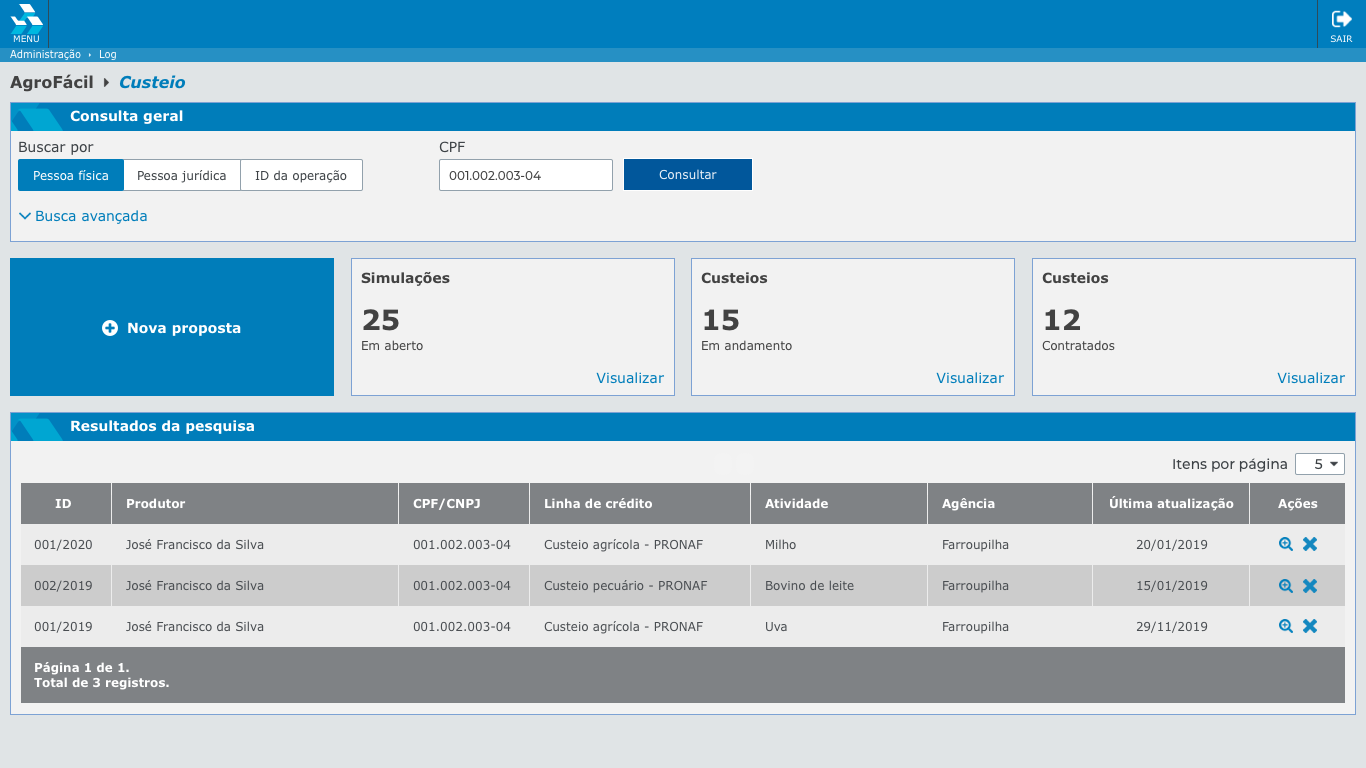Viewport: 1366px width, 768px height.
Task: Click the Contratados count 12
Action: pyautogui.click(x=1062, y=320)
